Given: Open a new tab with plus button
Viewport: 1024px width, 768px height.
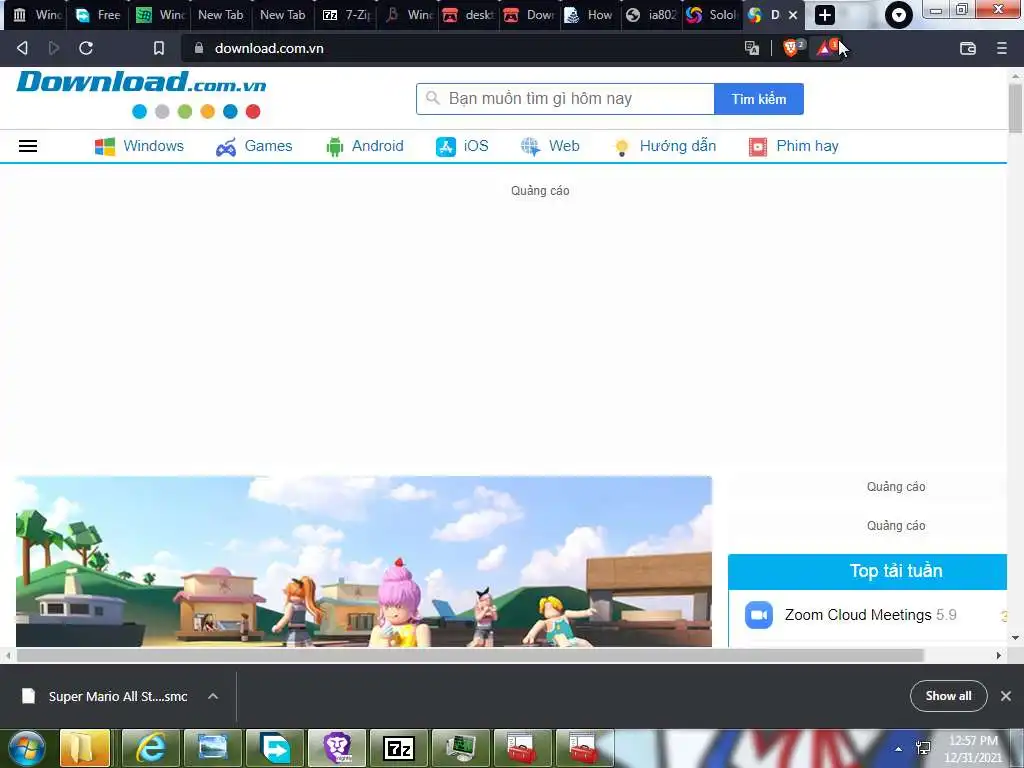Looking at the screenshot, I should (825, 15).
